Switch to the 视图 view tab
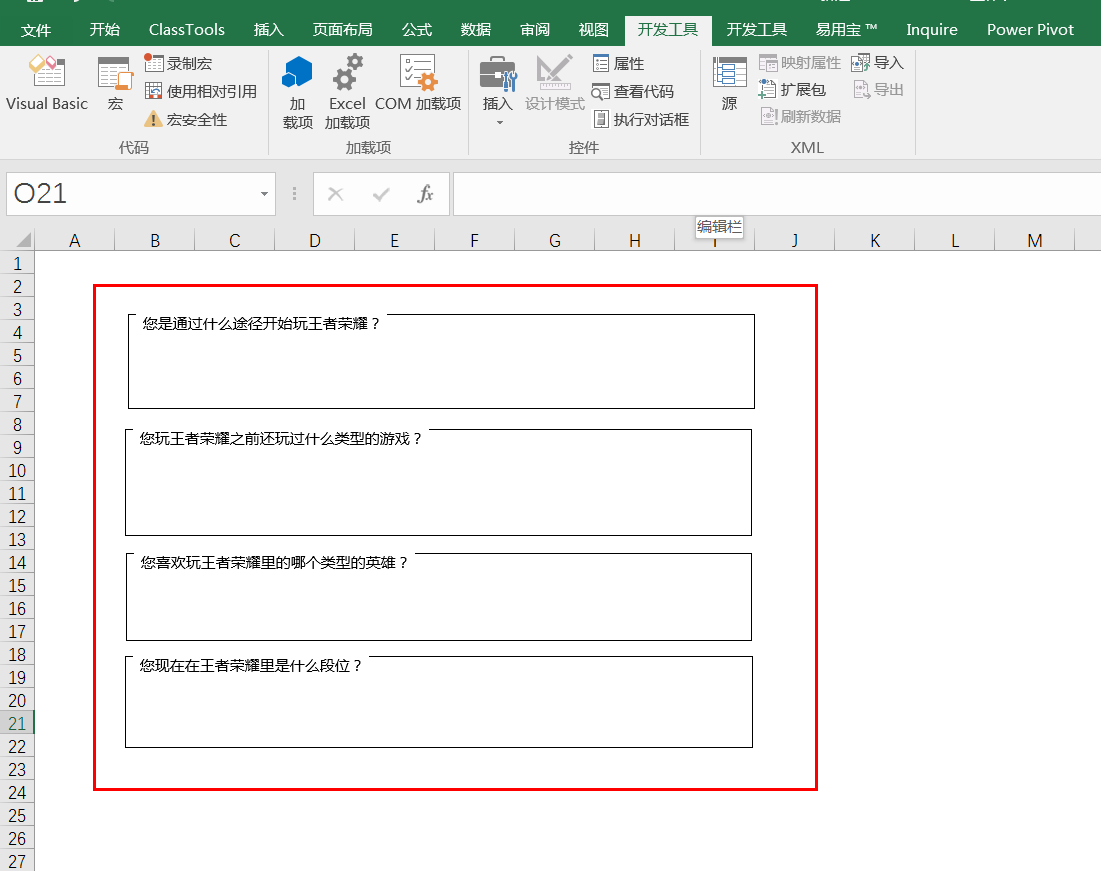The height and width of the screenshot is (871, 1101). (594, 30)
